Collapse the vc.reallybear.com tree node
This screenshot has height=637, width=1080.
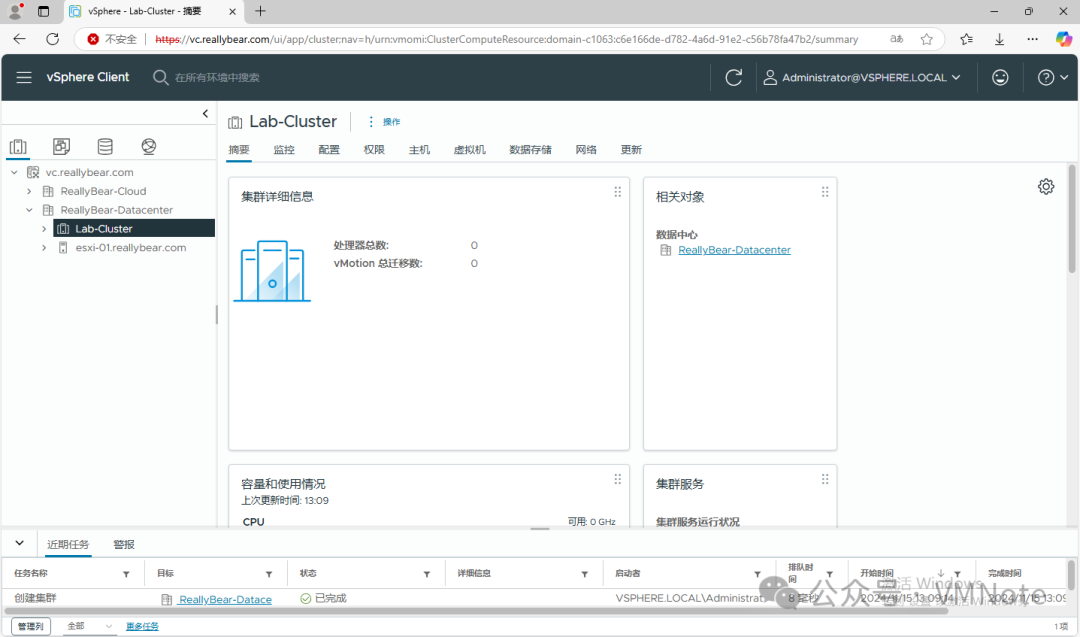point(14,172)
